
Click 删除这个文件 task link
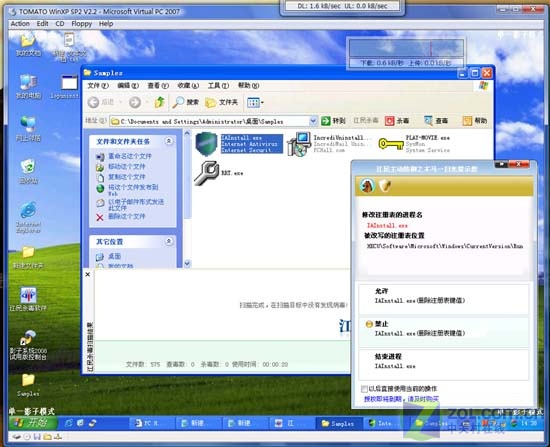pos(127,216)
